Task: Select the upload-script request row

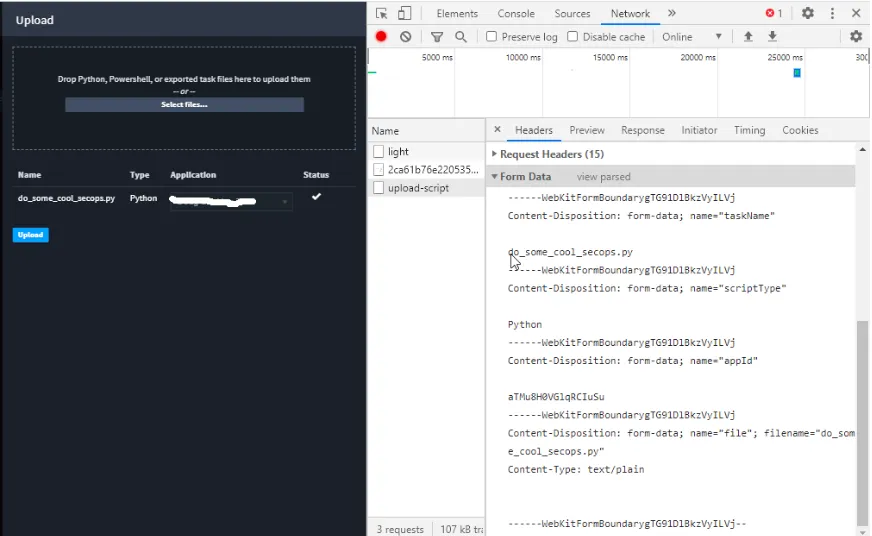Action: pos(426,188)
